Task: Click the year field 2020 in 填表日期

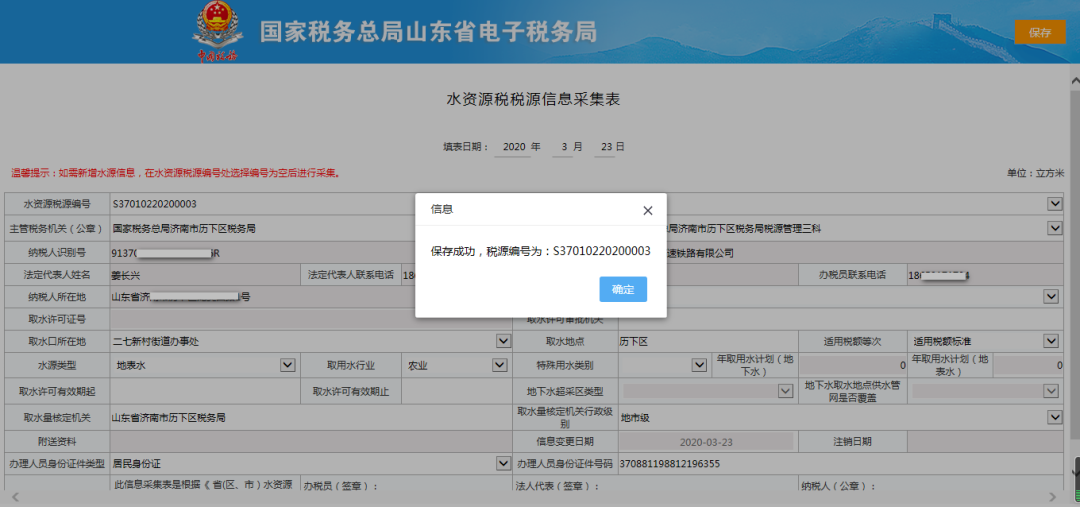Action: click(x=513, y=147)
